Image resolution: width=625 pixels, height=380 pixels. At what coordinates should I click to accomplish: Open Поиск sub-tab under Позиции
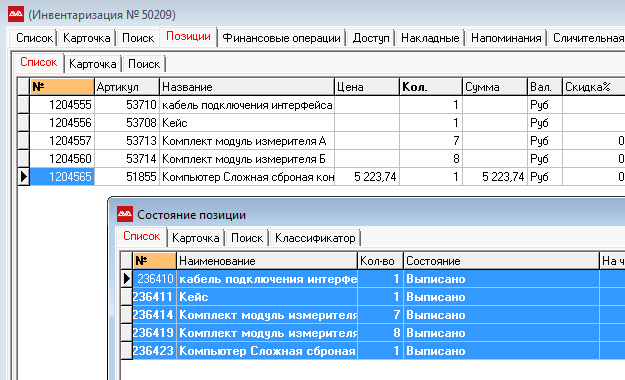click(x=144, y=64)
